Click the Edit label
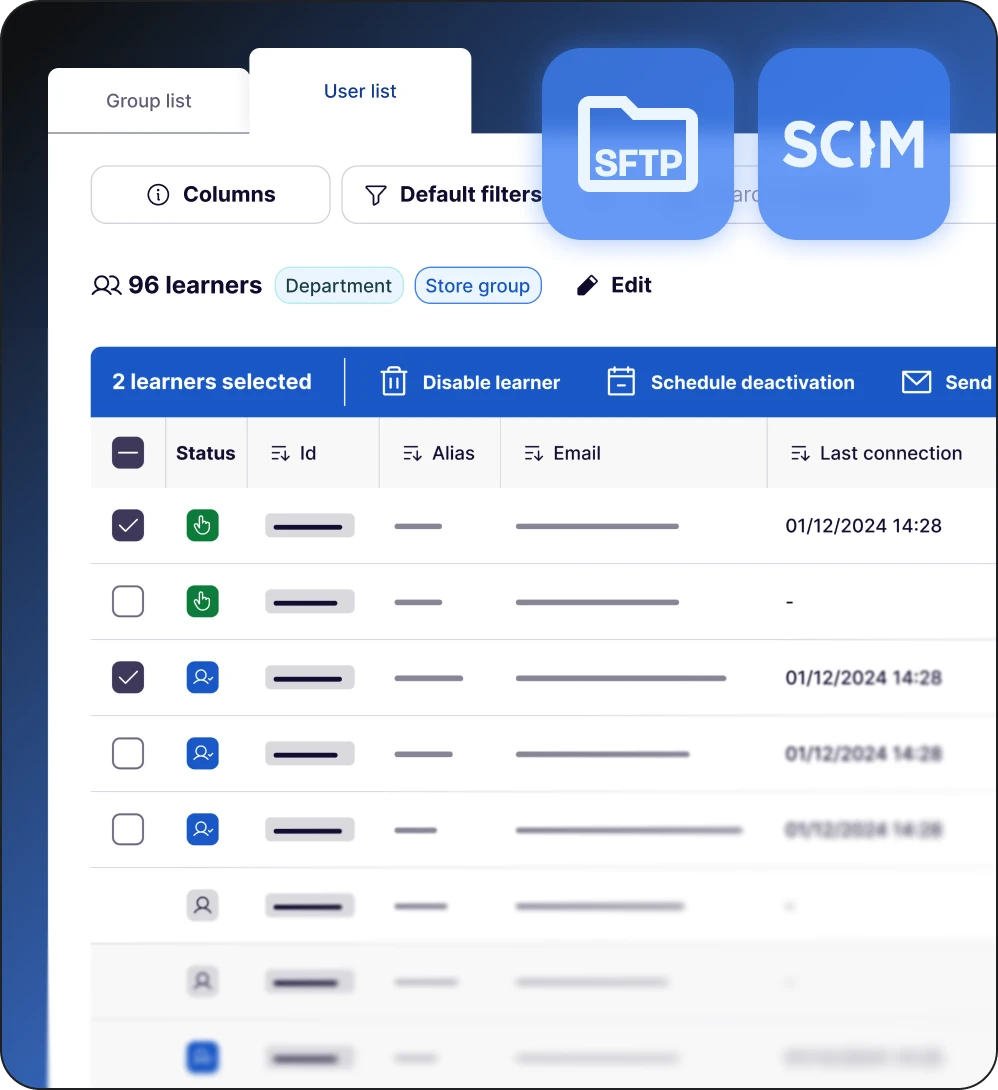998x1090 pixels. pyautogui.click(x=631, y=285)
